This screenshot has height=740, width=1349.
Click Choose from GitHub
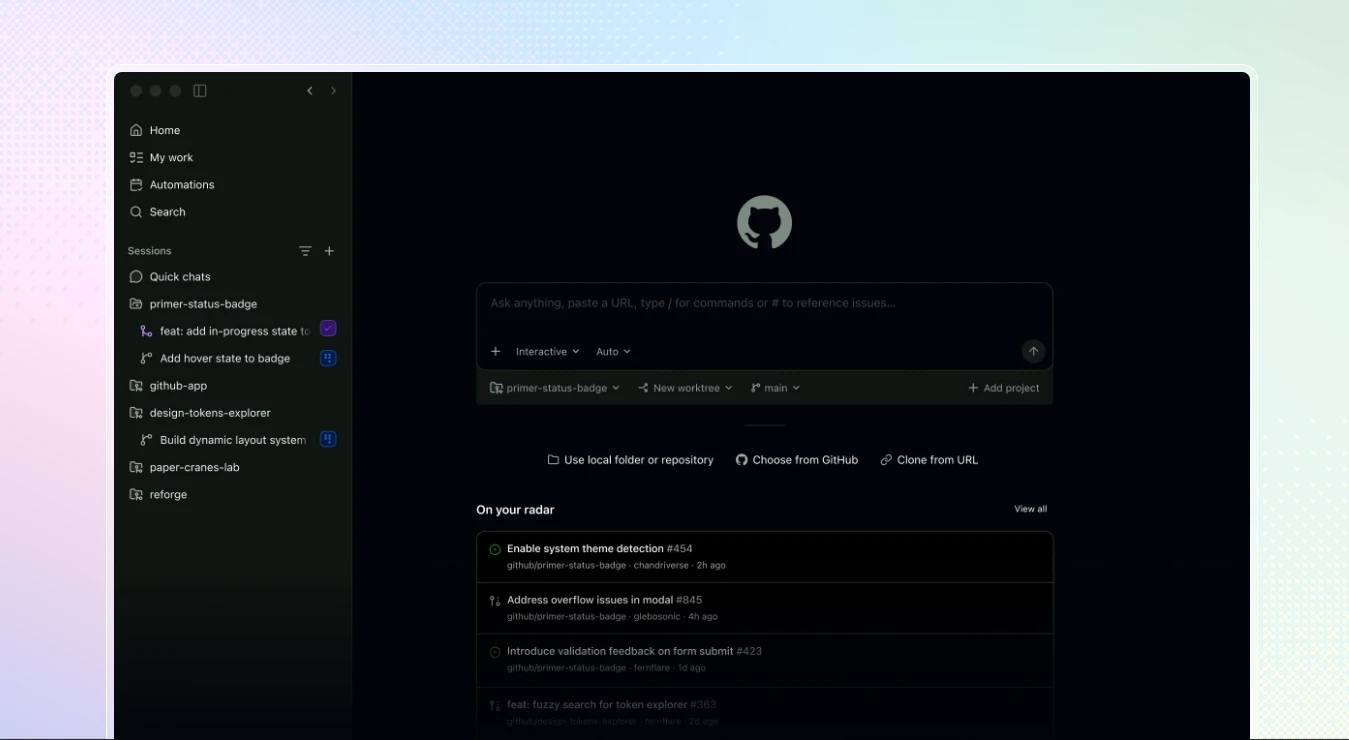797,460
